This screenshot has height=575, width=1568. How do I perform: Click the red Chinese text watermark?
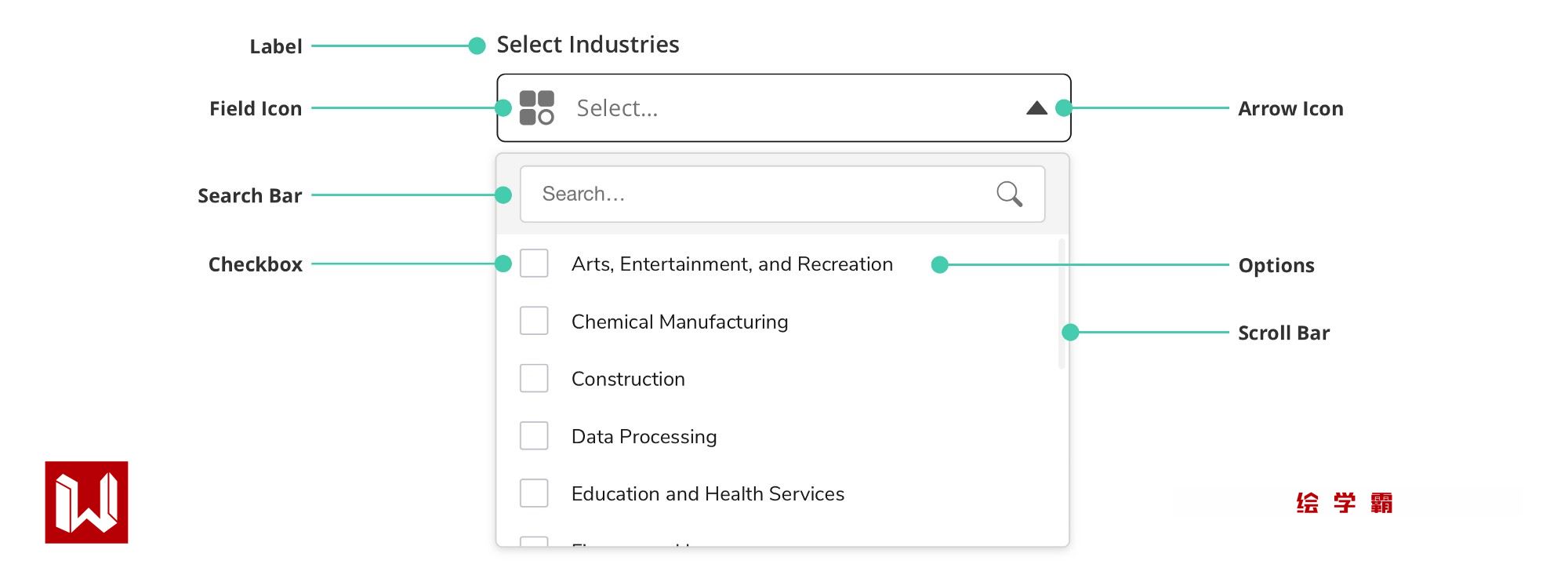tap(1344, 503)
